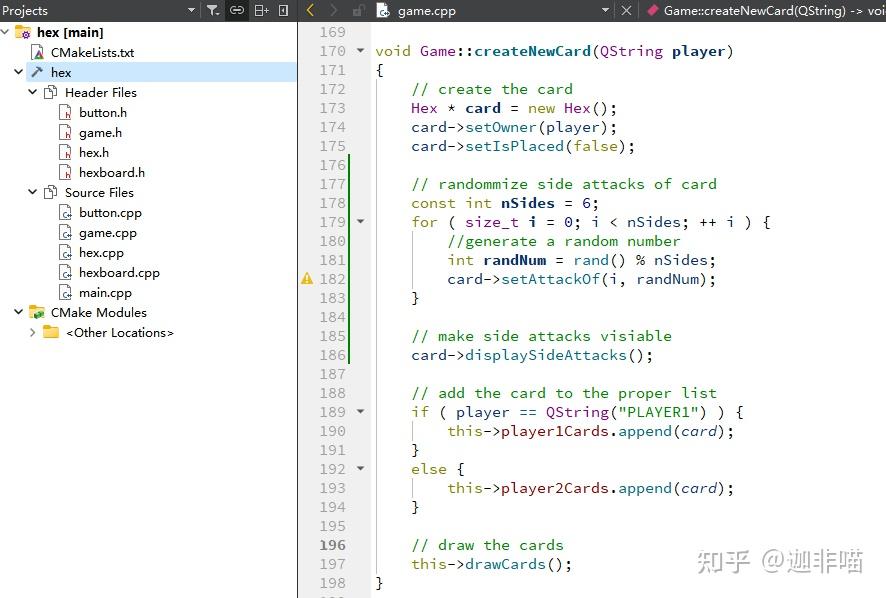Click the filter icon above the project tree
The image size is (886, 598).
[213, 10]
